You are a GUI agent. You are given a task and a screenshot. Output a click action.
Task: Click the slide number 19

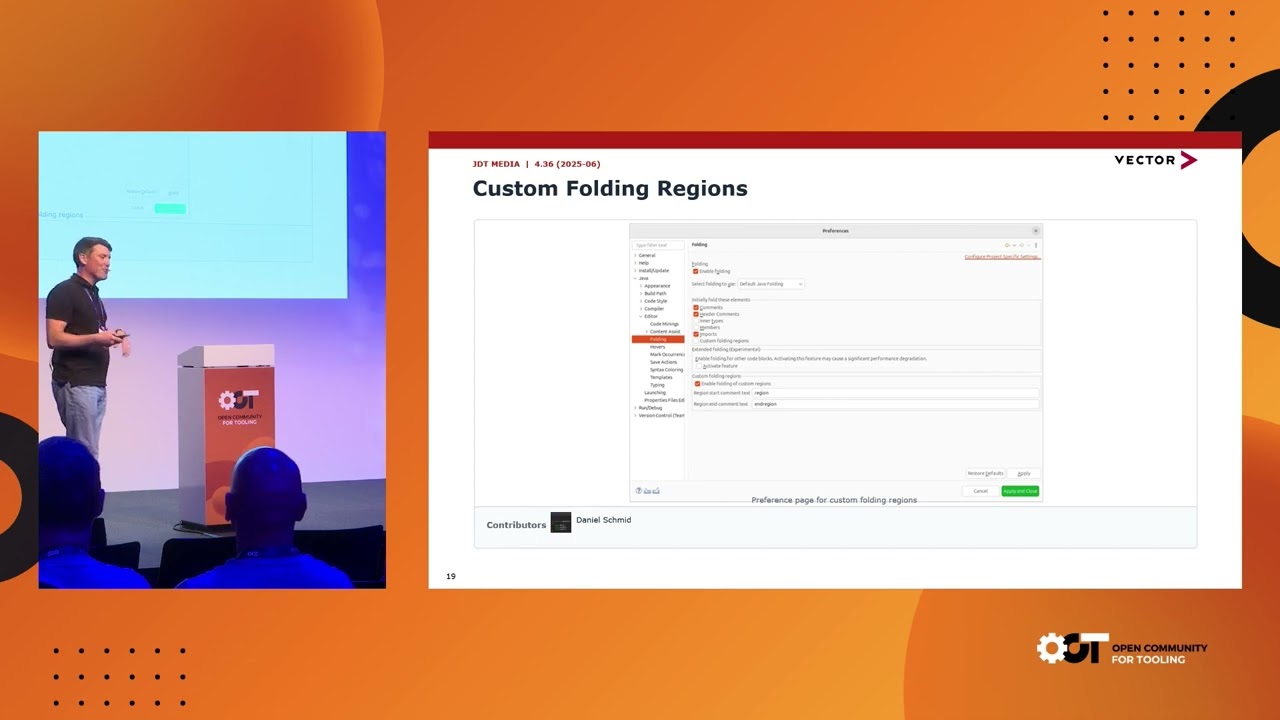point(451,576)
